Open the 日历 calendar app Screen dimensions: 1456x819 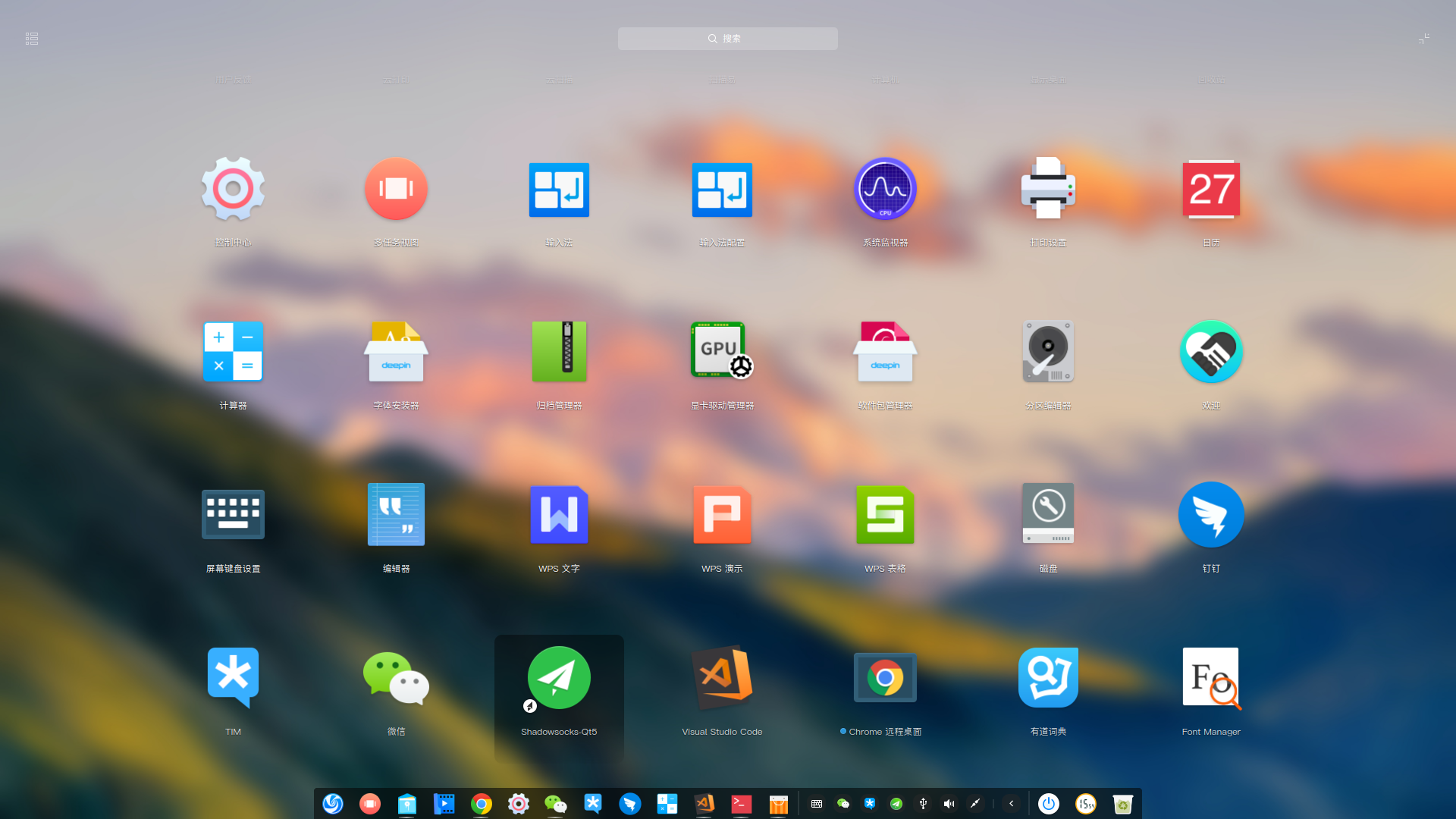(x=1211, y=190)
